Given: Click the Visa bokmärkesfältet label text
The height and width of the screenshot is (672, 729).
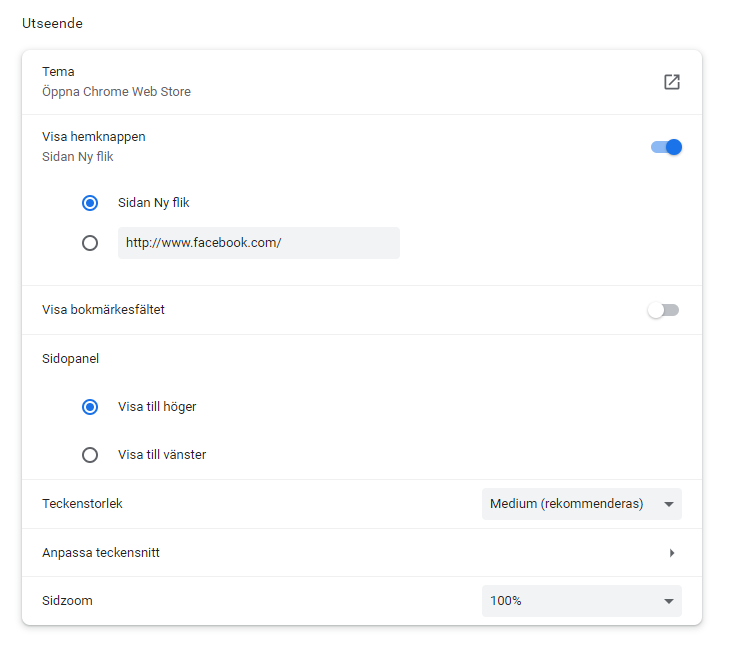Looking at the screenshot, I should click(x=103, y=310).
